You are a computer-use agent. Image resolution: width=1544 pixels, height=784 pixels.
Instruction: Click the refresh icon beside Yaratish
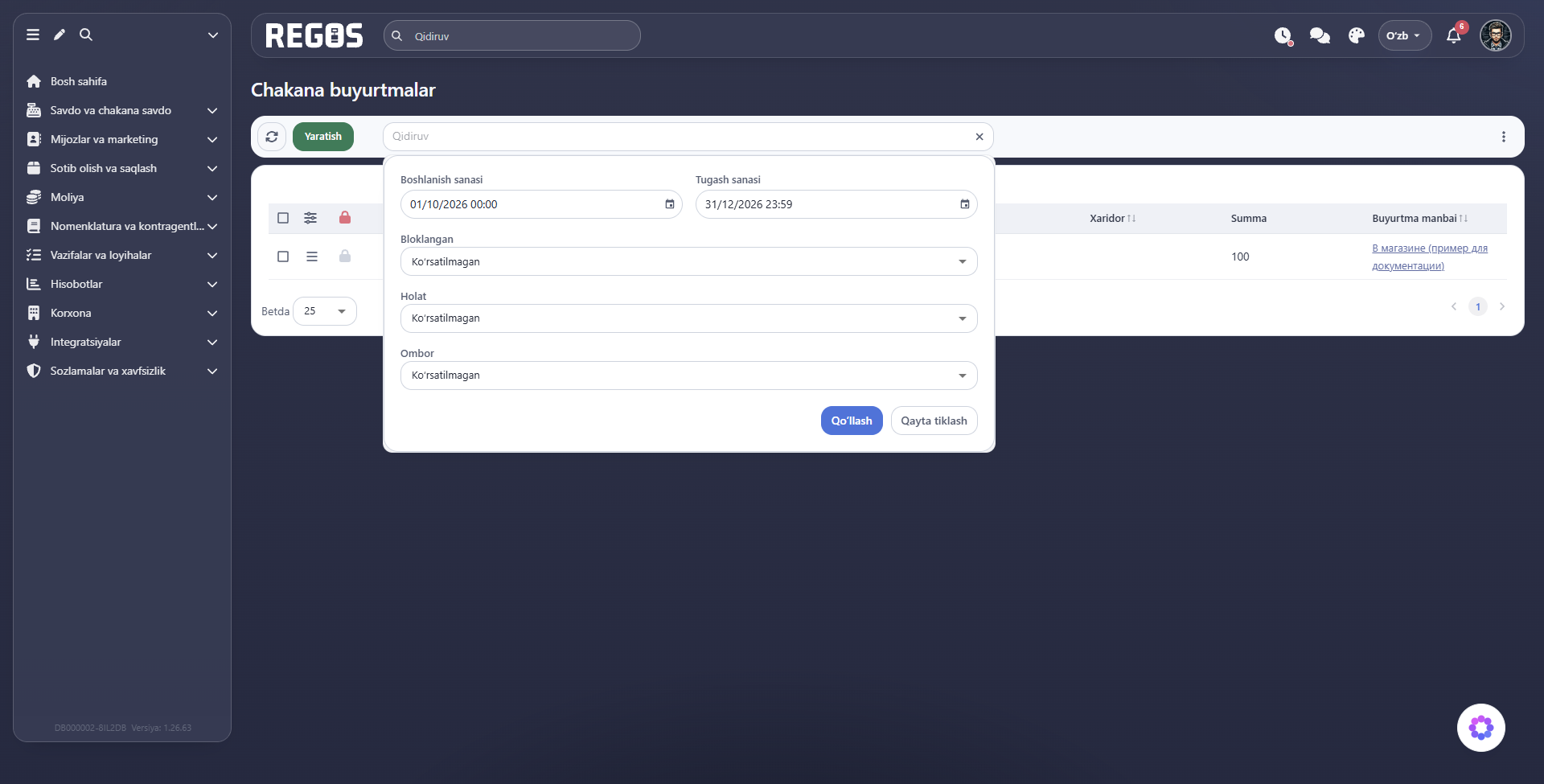click(272, 137)
